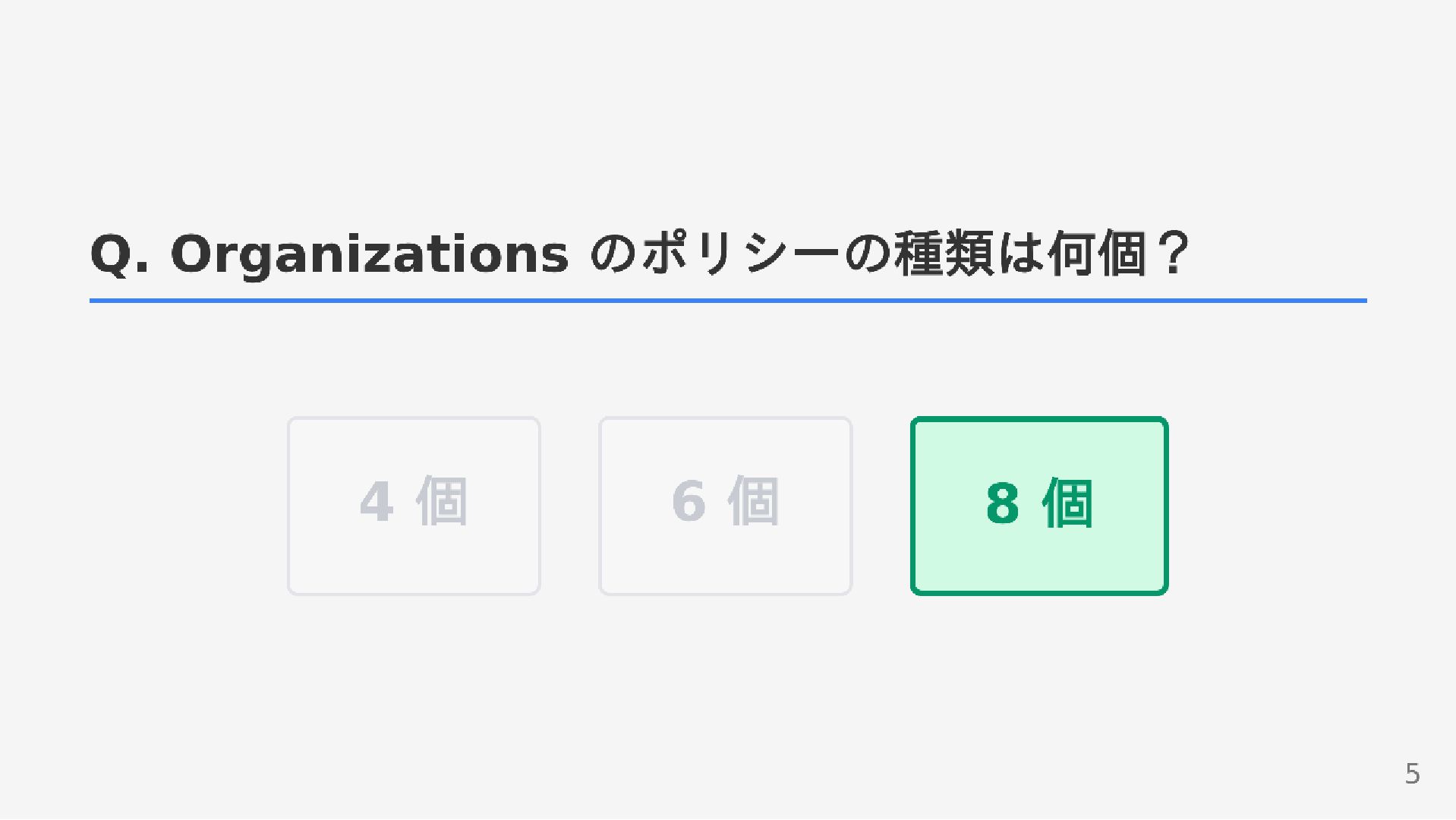The image size is (1456, 820).
Task: Click the digit 4 in first option
Action: pos(377,502)
